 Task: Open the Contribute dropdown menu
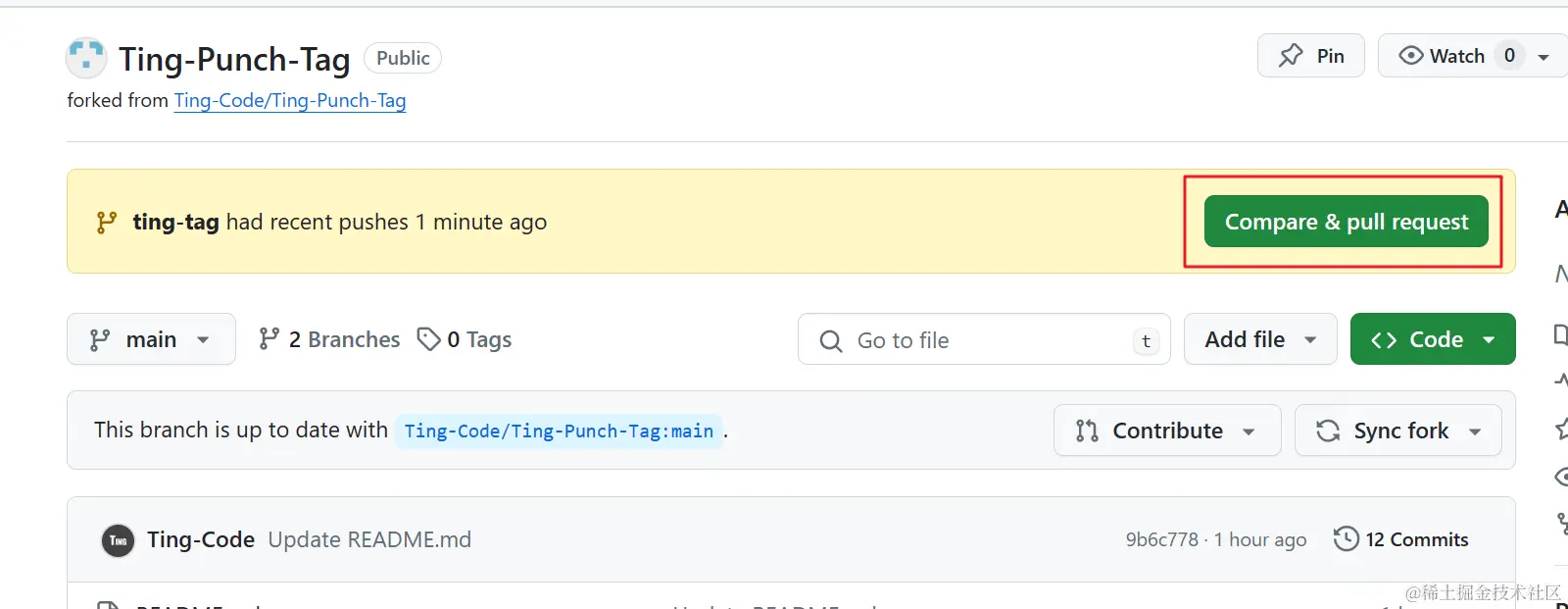pyautogui.click(x=1167, y=431)
